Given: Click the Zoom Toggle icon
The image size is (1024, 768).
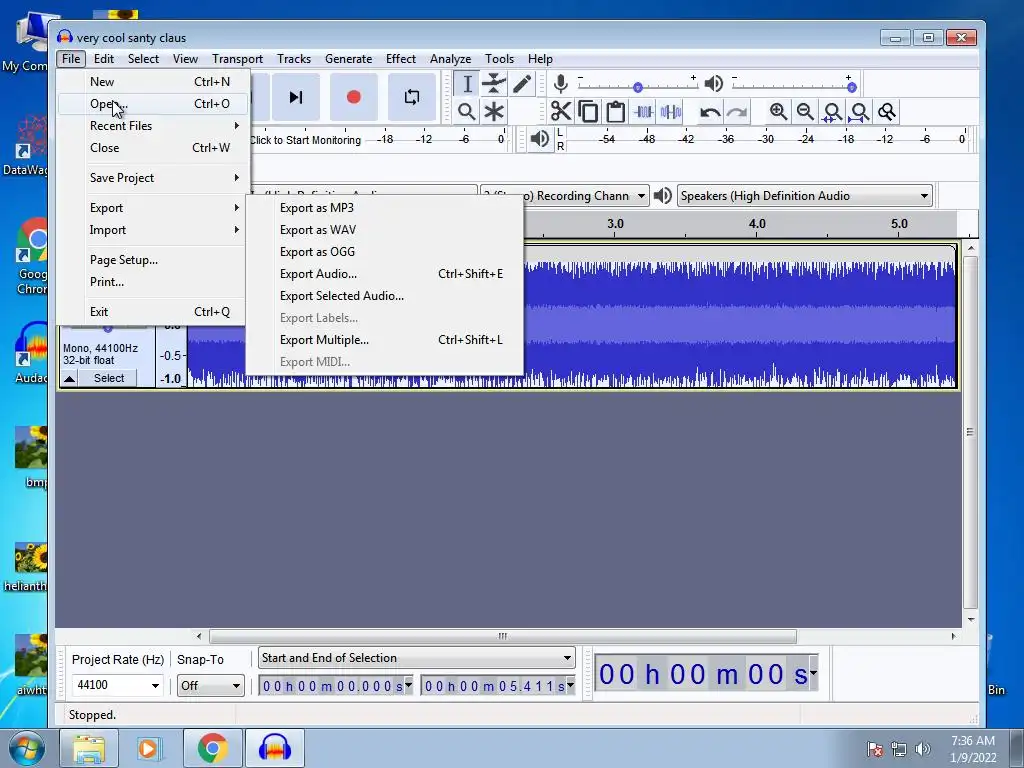Looking at the screenshot, I should 887,112.
